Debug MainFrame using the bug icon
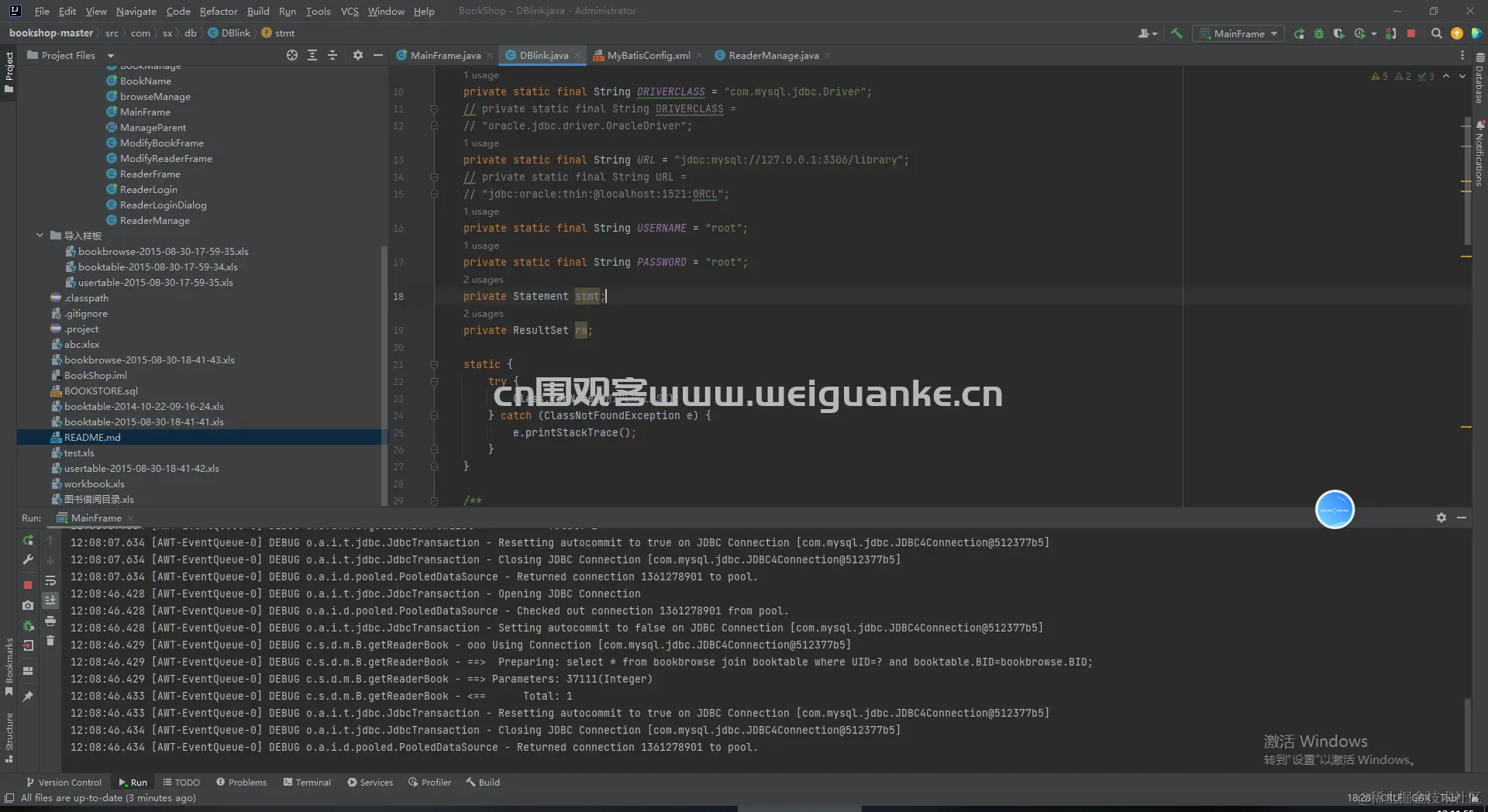 pos(1319,33)
